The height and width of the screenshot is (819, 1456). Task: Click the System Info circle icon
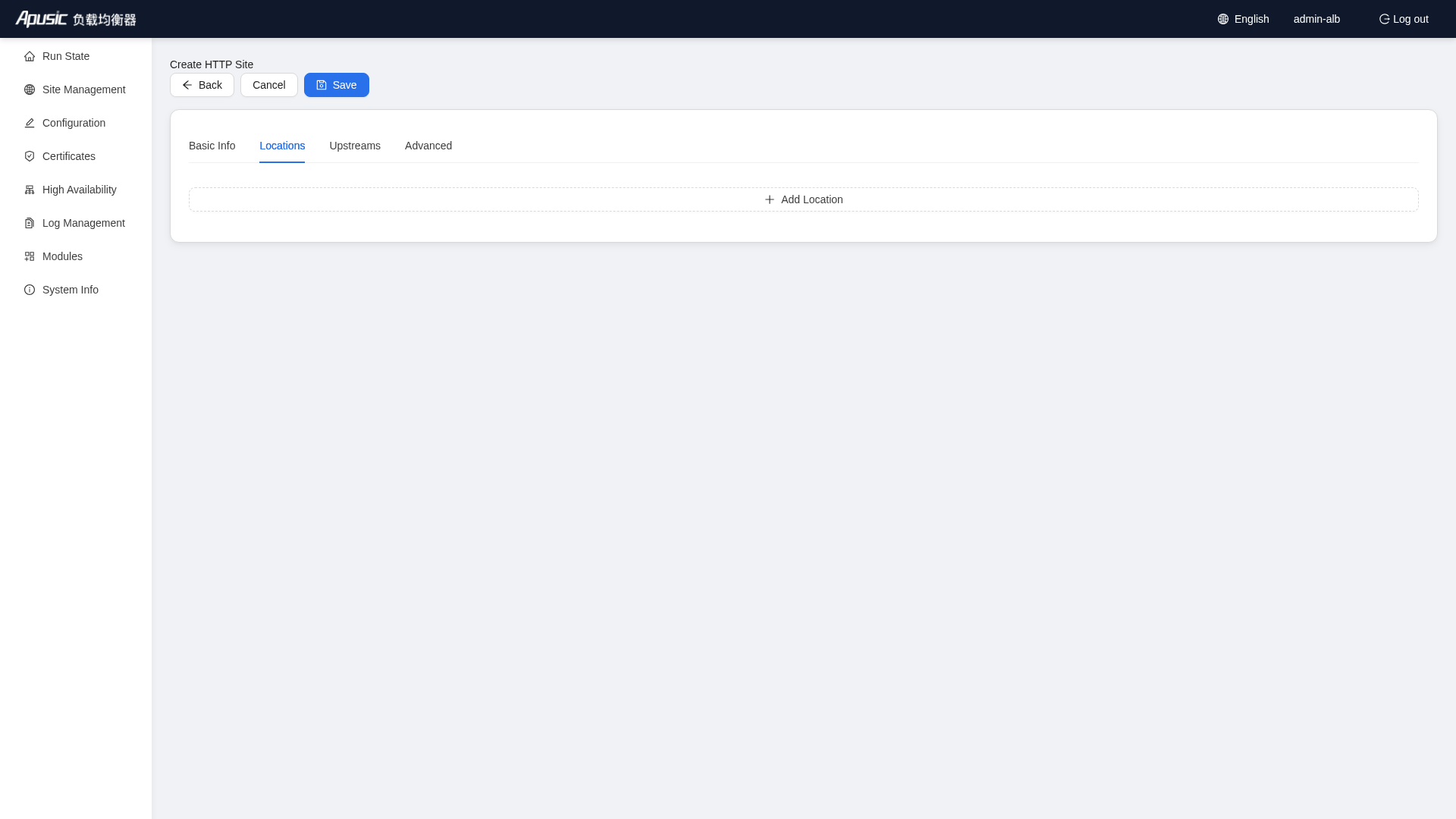30,290
